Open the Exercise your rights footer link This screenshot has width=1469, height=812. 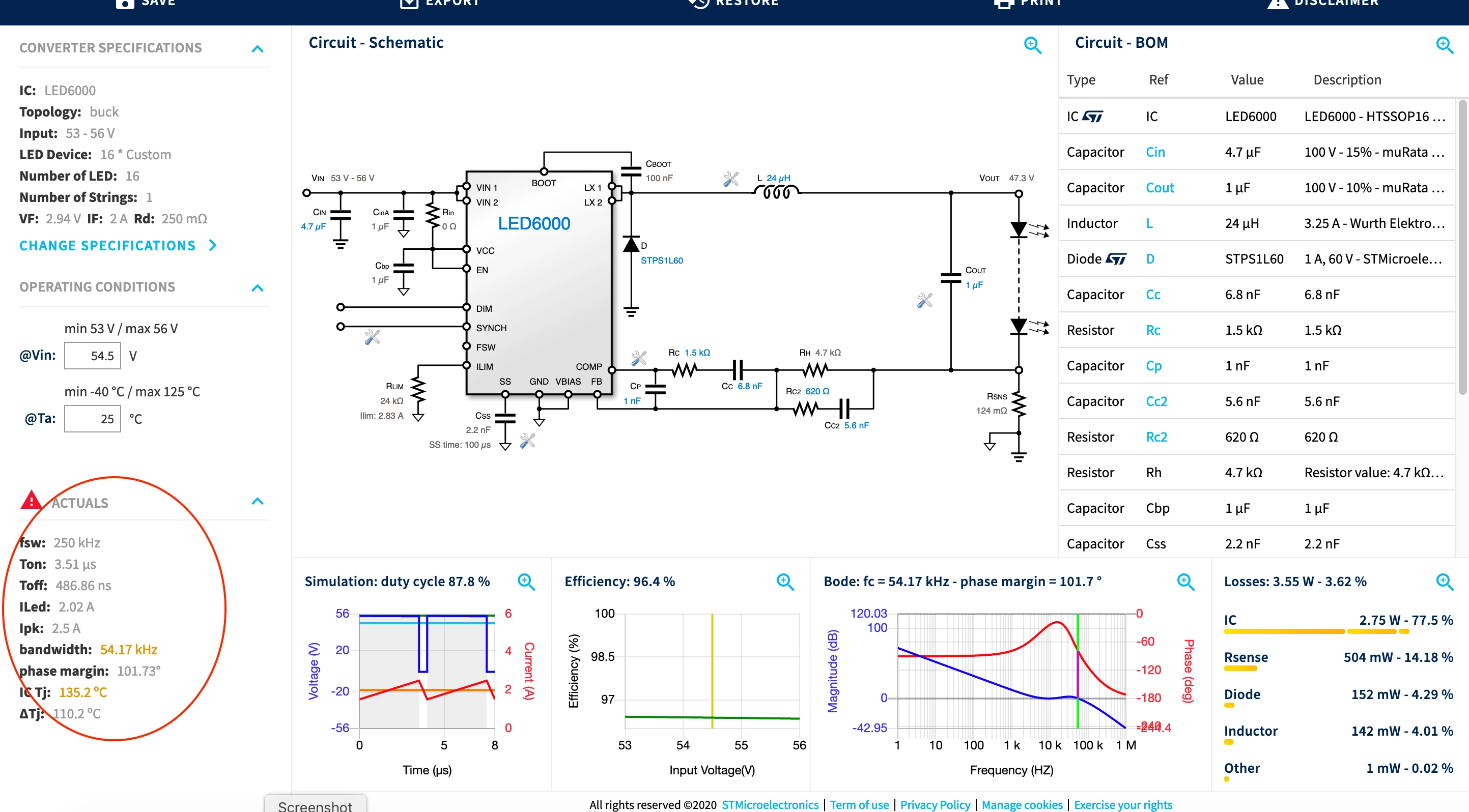click(1123, 804)
